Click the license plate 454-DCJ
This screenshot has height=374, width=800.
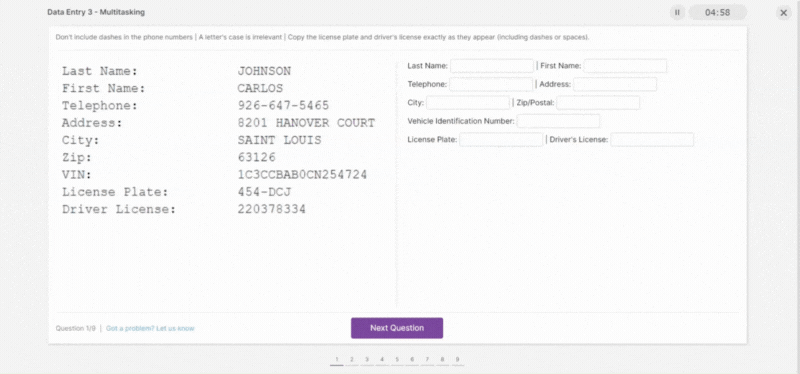pos(264,192)
